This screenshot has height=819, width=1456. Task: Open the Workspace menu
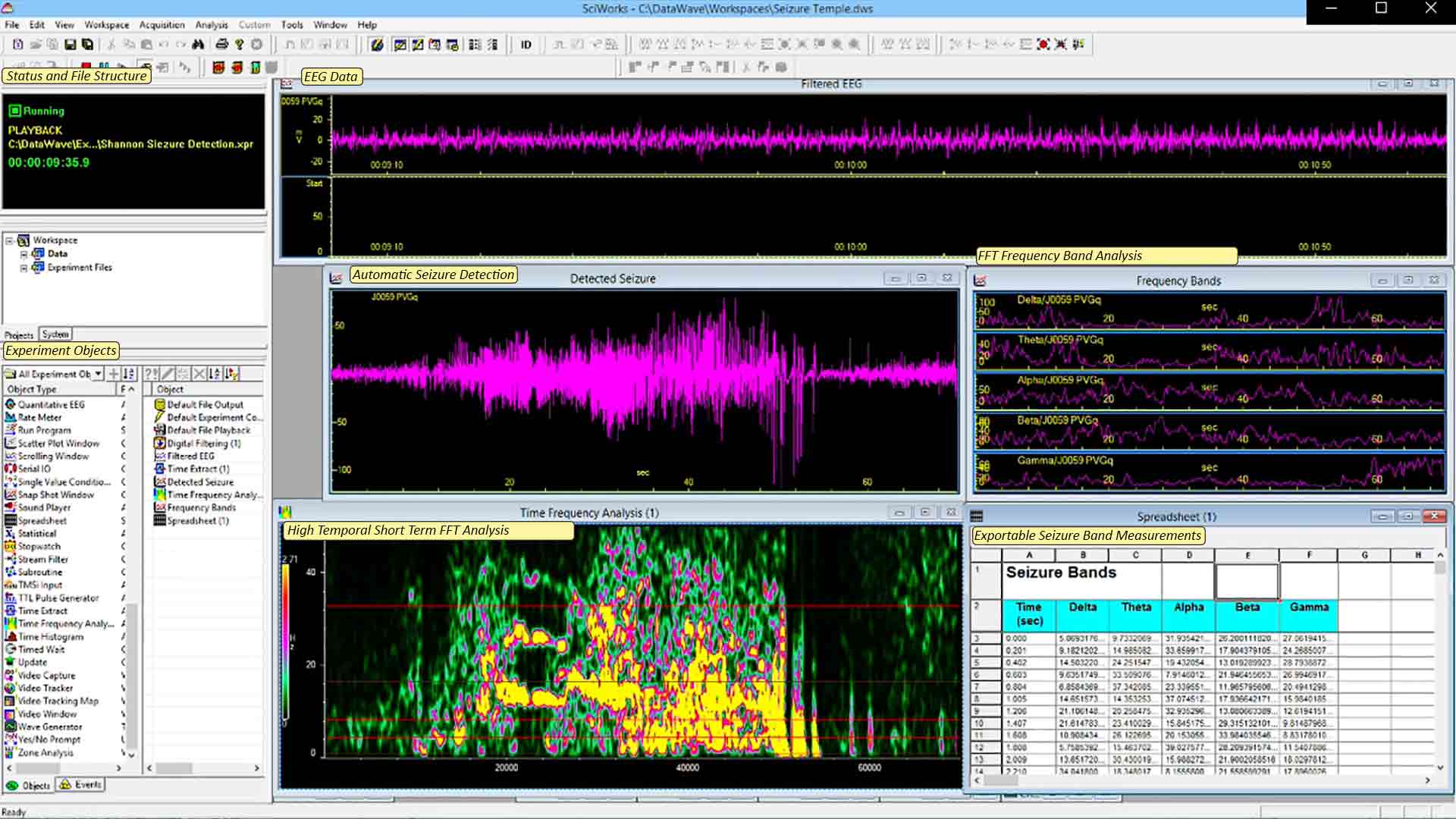(x=106, y=25)
